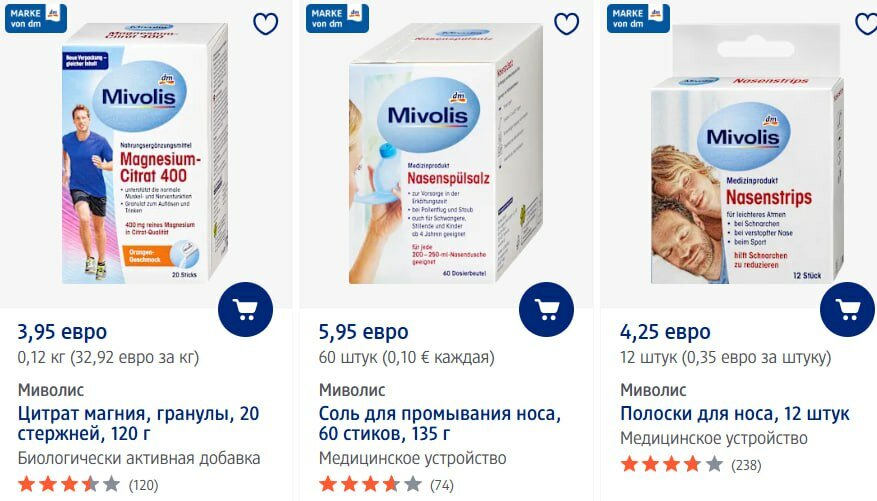Click the Миволис brand name above magnesium citrate

[51, 390]
